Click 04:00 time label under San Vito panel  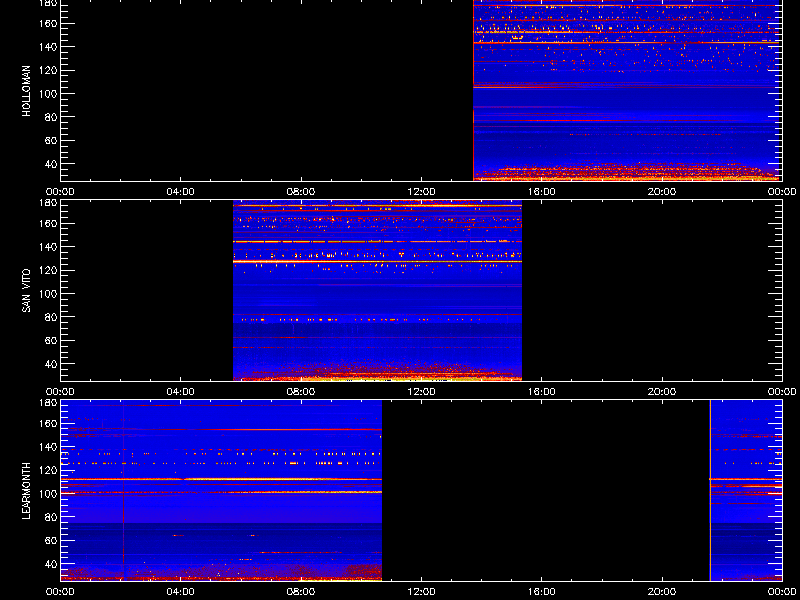(181, 392)
